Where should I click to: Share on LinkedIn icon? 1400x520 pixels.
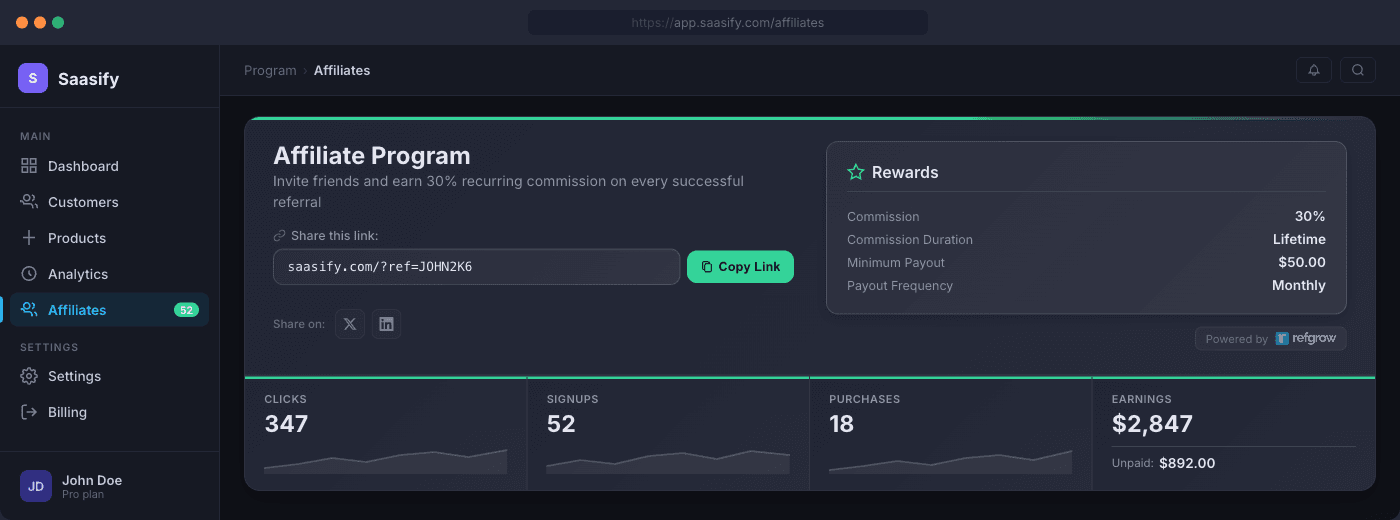coord(387,324)
